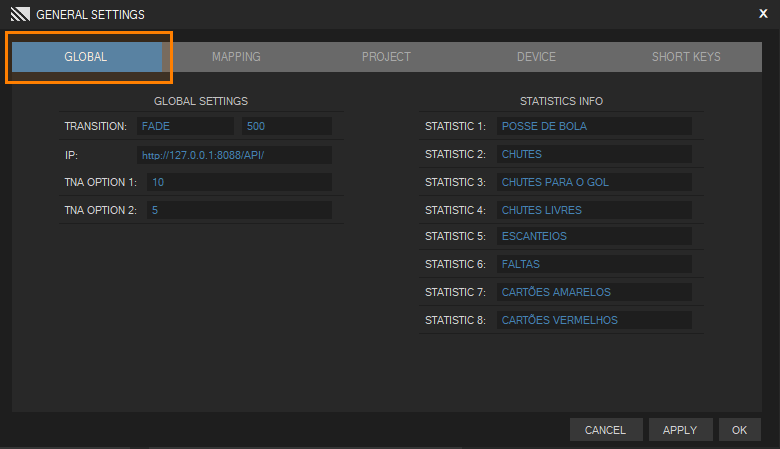Switch to the Global tab

[86, 57]
